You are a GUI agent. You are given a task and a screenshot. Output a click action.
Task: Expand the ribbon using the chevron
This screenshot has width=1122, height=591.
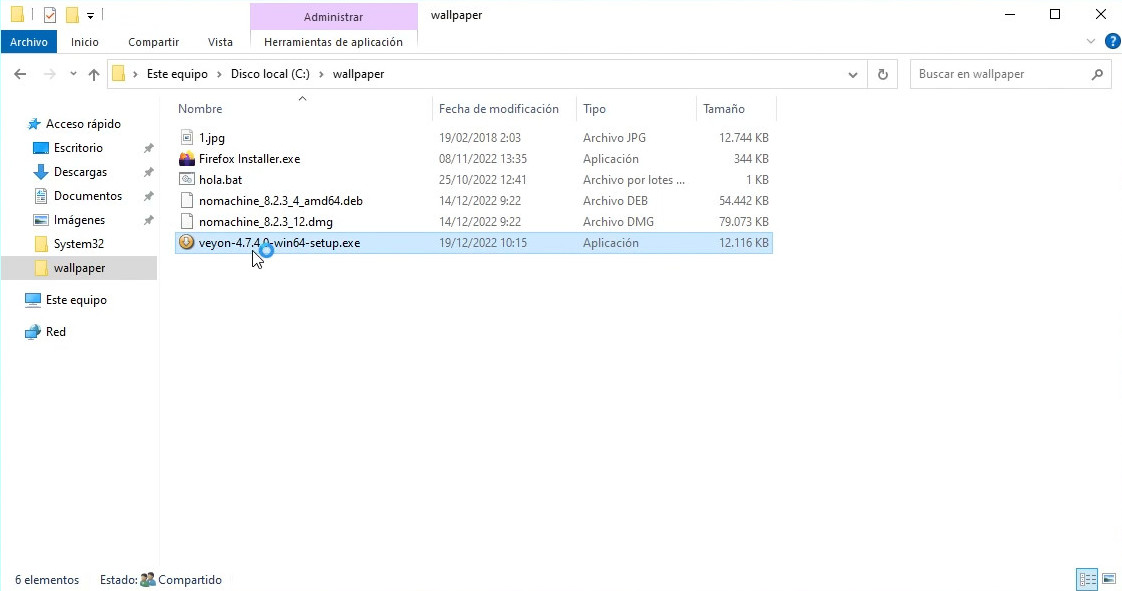[x=1091, y=41]
